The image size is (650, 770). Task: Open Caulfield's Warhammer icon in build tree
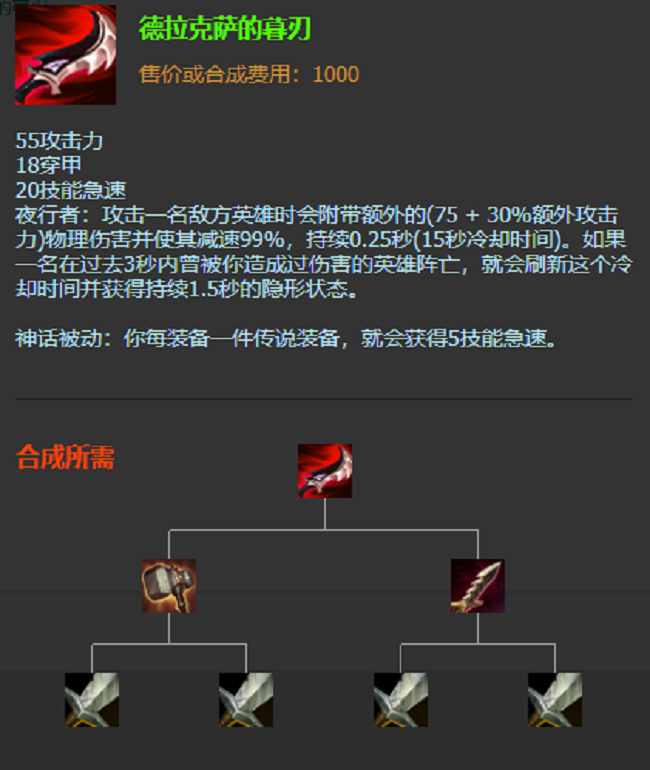[169, 585]
